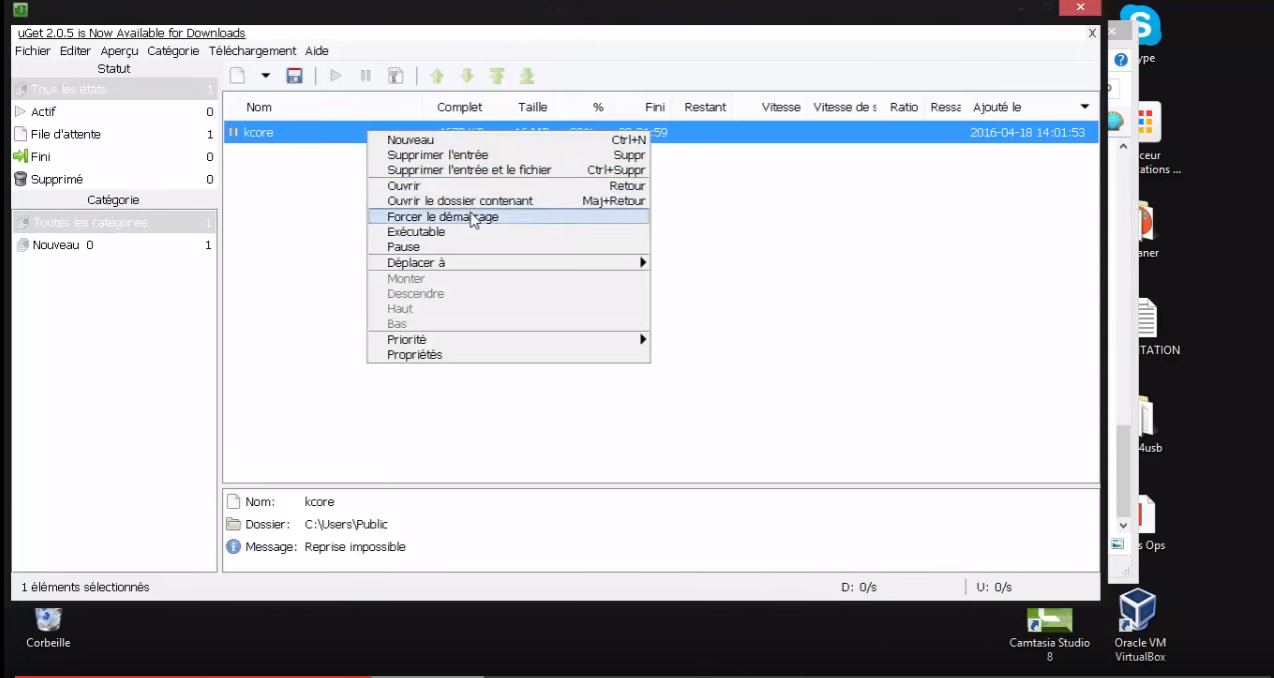1274x678 pixels.
Task: Open the dropdown arrow beside new download
Action: (266, 75)
